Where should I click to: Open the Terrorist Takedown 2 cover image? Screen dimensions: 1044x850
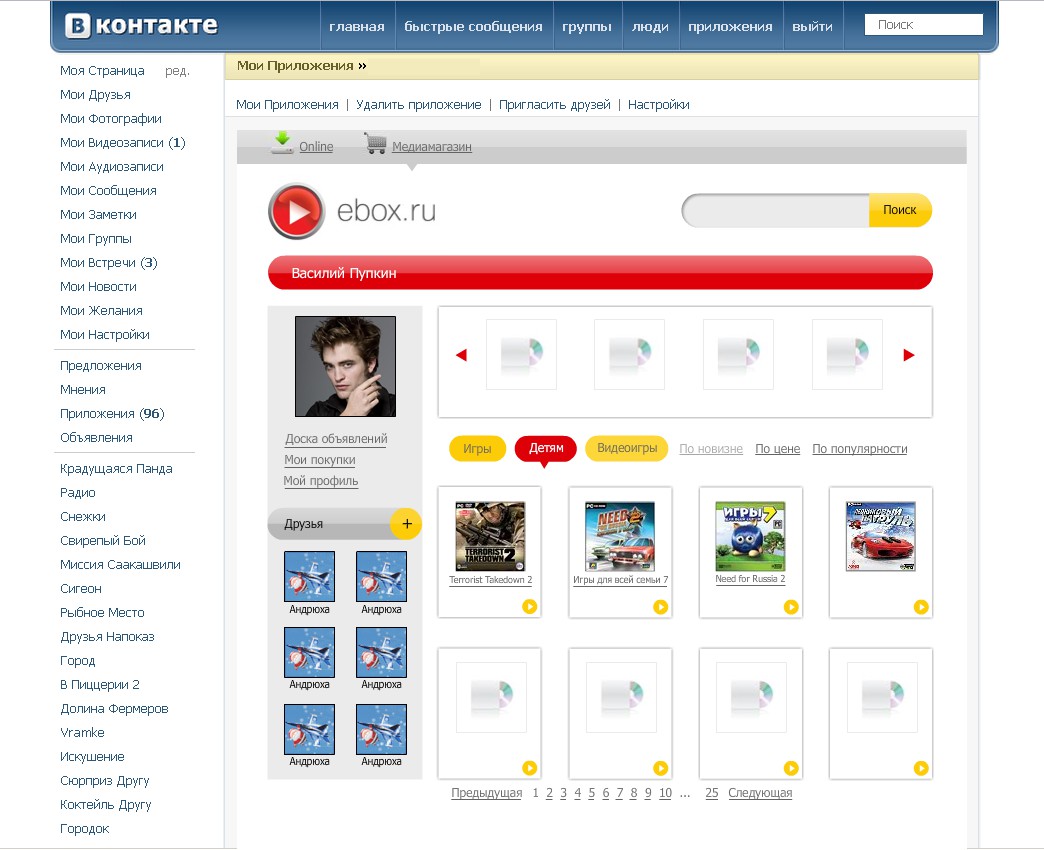[x=490, y=536]
